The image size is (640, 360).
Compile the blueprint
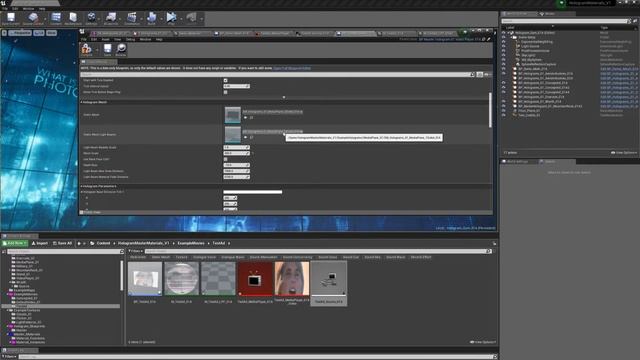pos(87,50)
